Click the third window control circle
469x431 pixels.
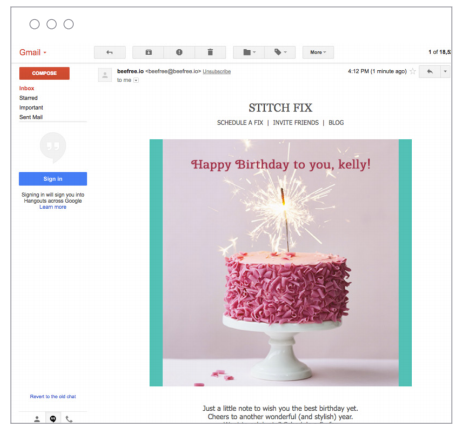pos(69,24)
